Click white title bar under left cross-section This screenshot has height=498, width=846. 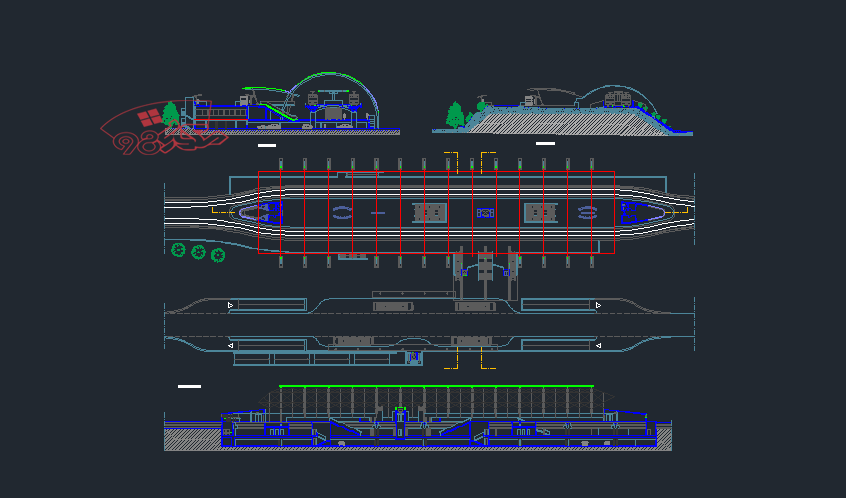[x=266, y=146]
